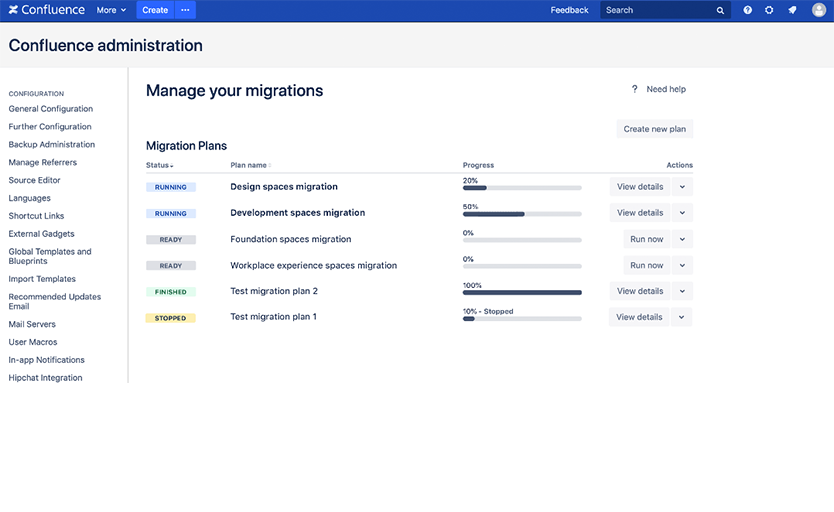Click the Create button
The height and width of the screenshot is (512, 834).
coord(155,10)
